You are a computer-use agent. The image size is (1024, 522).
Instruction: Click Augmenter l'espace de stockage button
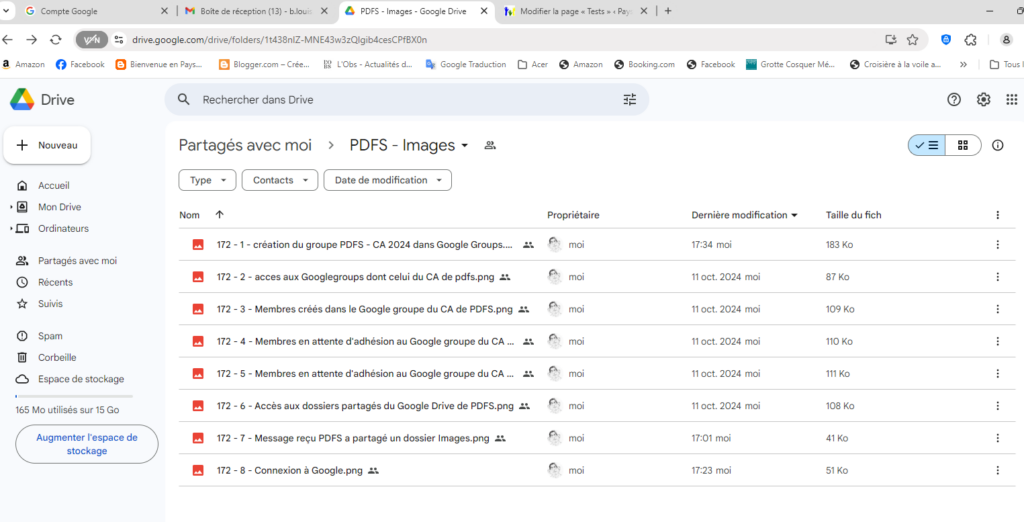click(87, 444)
